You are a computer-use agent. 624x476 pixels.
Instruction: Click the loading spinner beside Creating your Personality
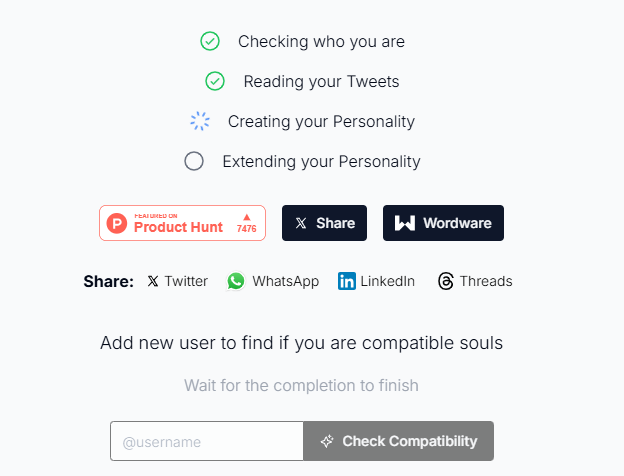tap(200, 121)
